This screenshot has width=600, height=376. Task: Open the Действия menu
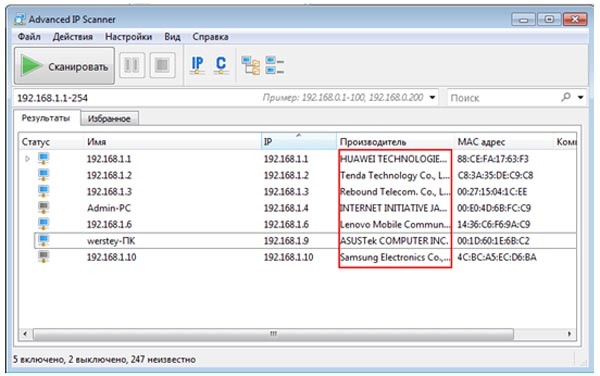coord(73,37)
